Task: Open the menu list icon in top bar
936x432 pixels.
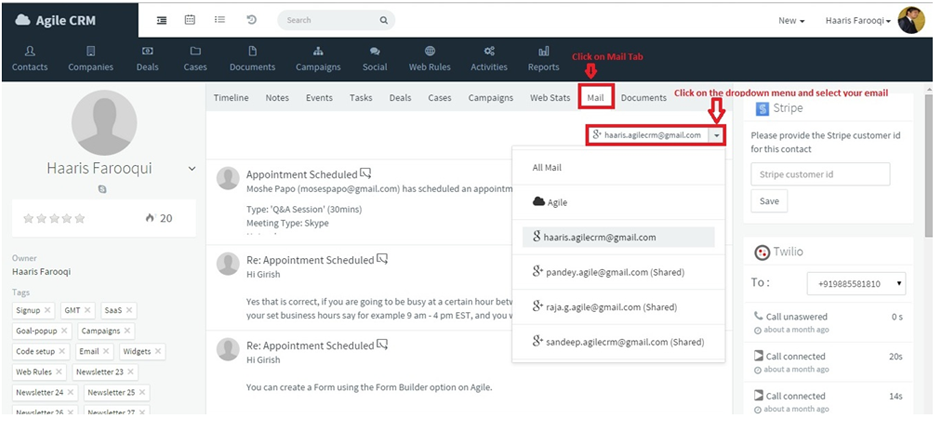Action: (x=162, y=20)
